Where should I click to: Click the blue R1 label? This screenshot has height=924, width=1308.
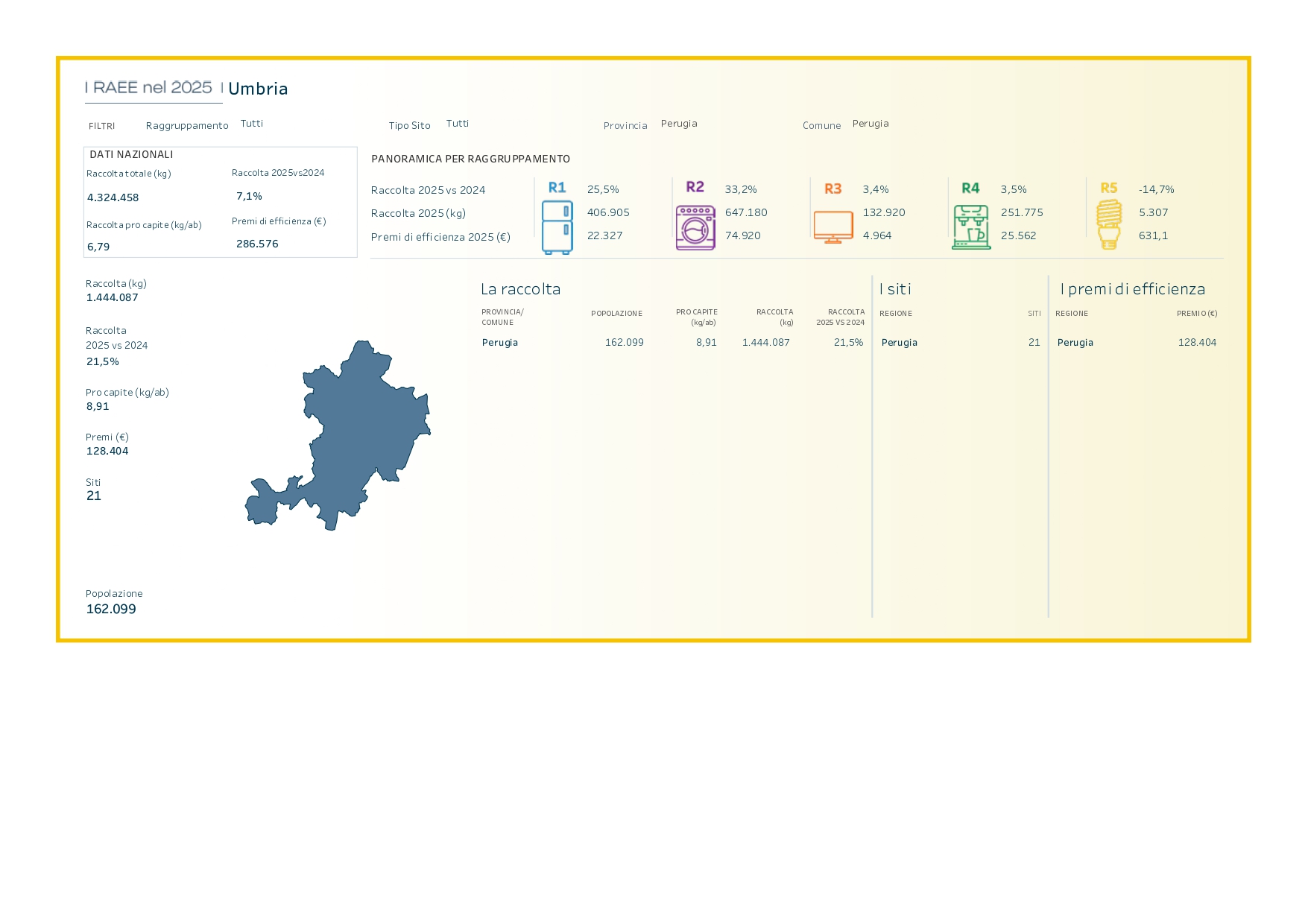tap(557, 188)
